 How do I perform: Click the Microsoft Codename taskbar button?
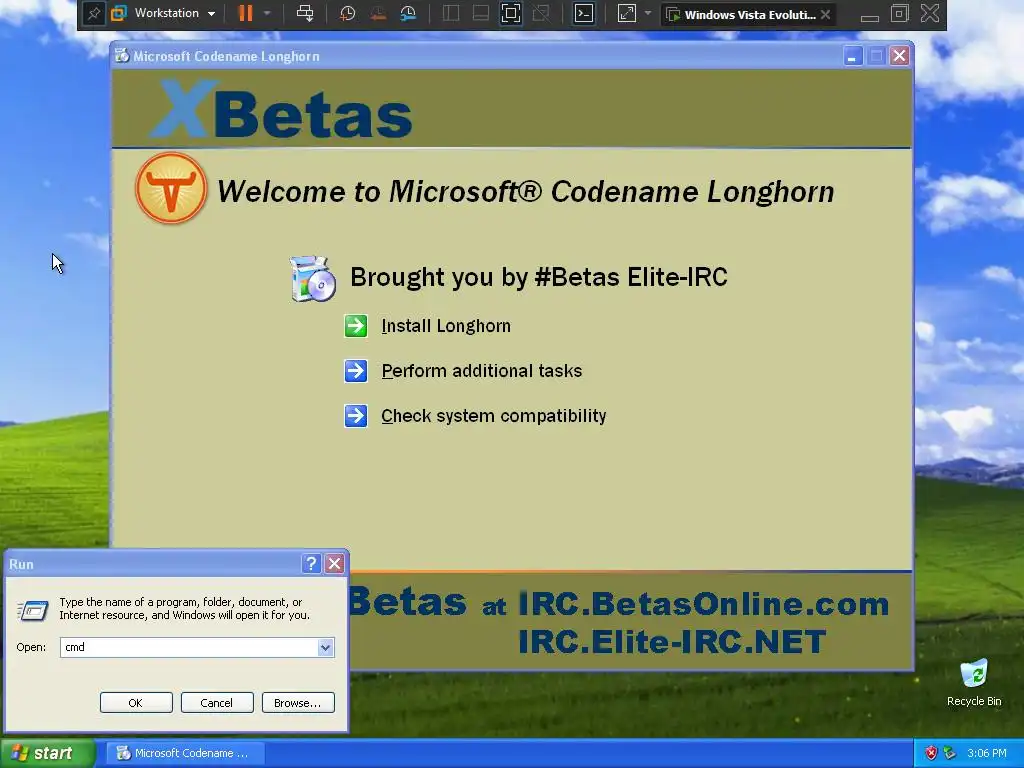[183, 754]
